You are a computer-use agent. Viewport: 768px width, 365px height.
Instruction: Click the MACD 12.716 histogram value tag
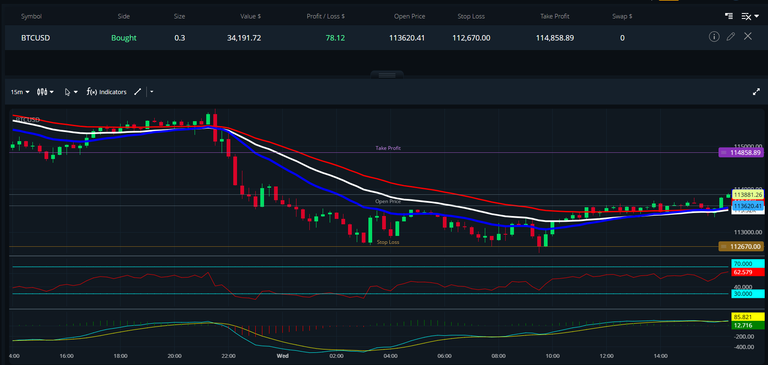747,325
